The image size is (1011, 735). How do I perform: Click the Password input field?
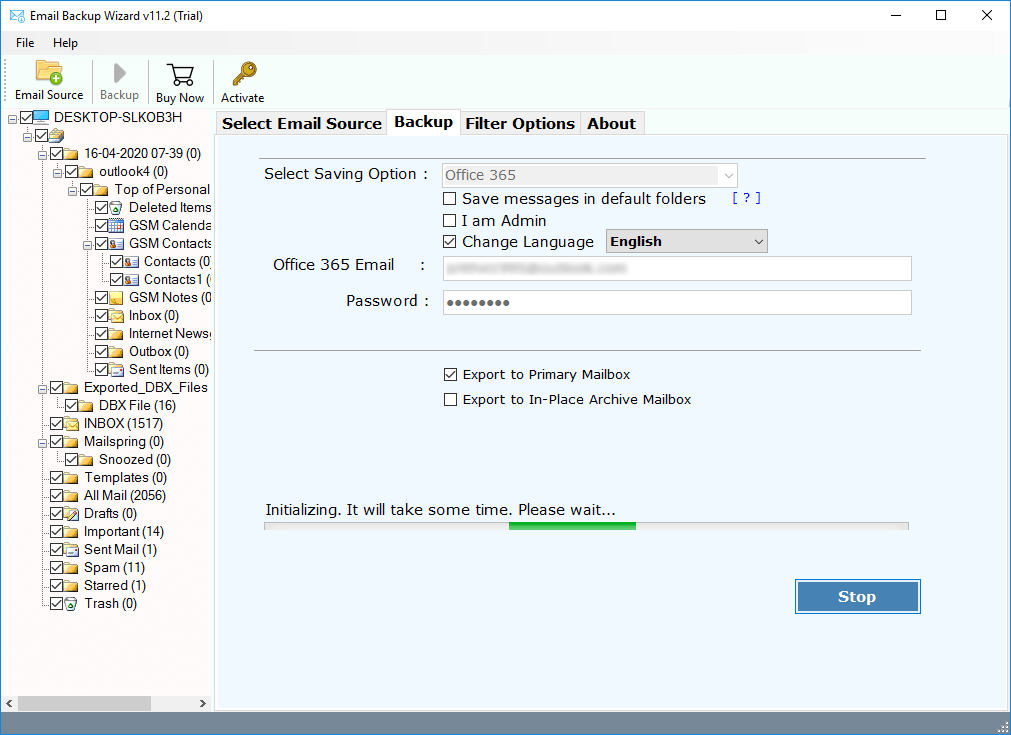677,302
